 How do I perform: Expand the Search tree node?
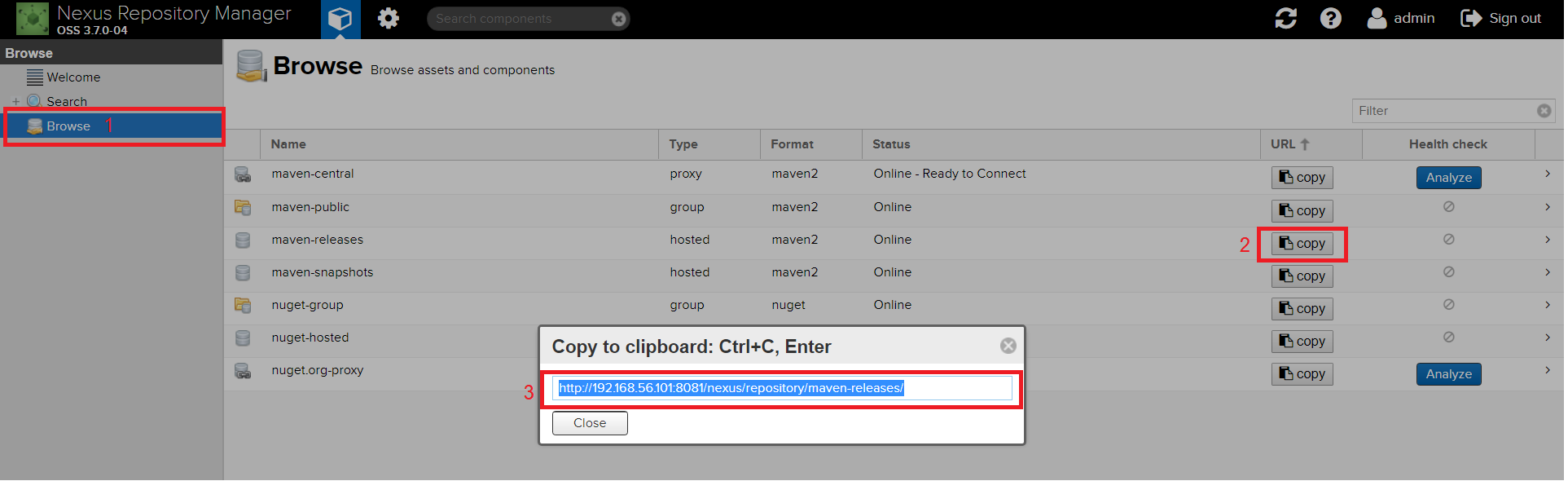pos(15,102)
